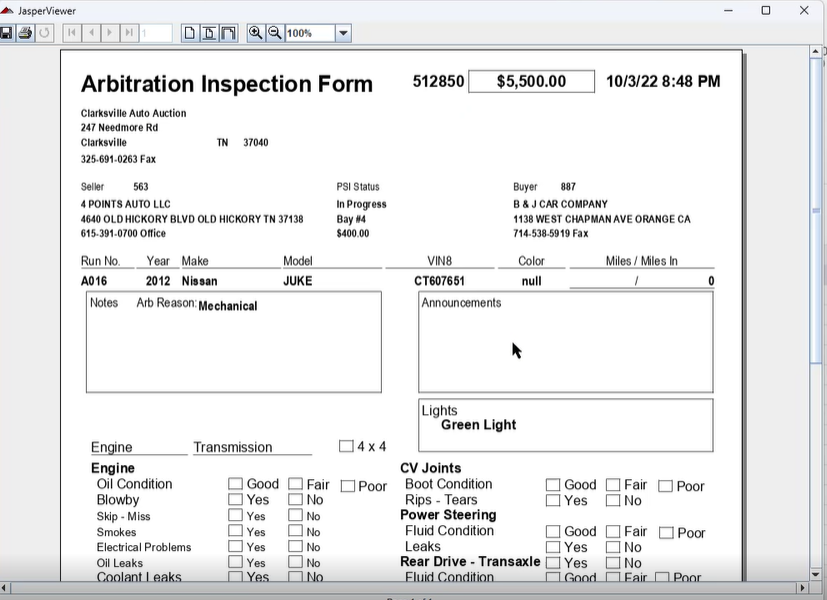Click the reload report icon
This screenshot has width=827, height=600.
[x=45, y=33]
